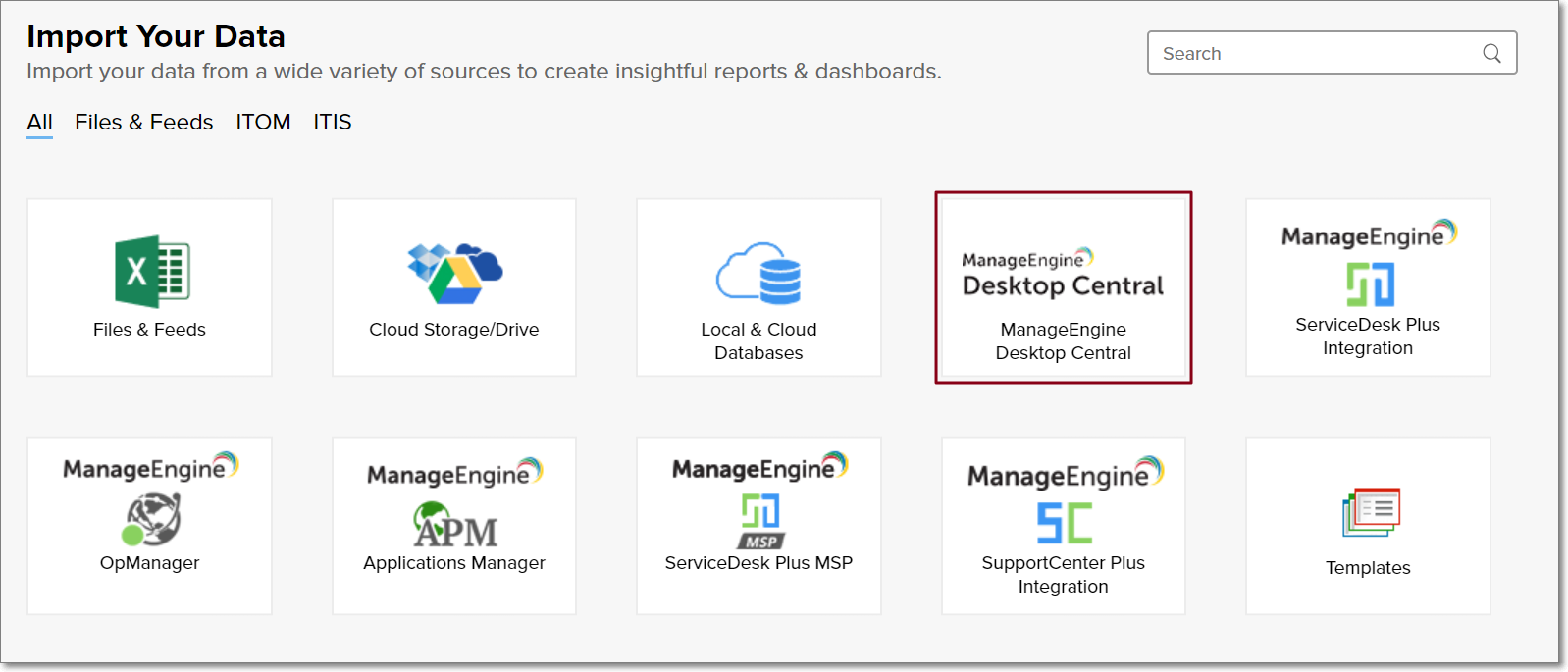The height and width of the screenshot is (672, 1568).
Task: Click the ServiceDesk Plus Integration logo icon
Action: pos(1370,284)
